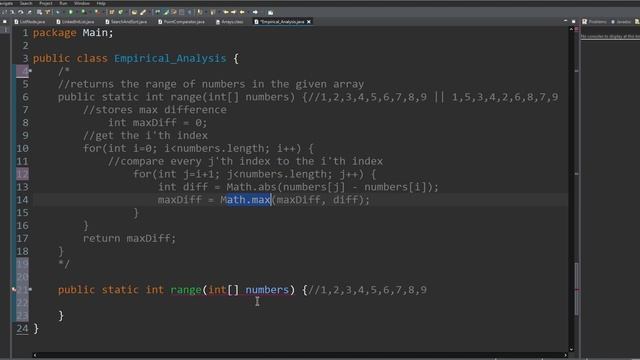Open the Javadoc view tab

point(621,22)
